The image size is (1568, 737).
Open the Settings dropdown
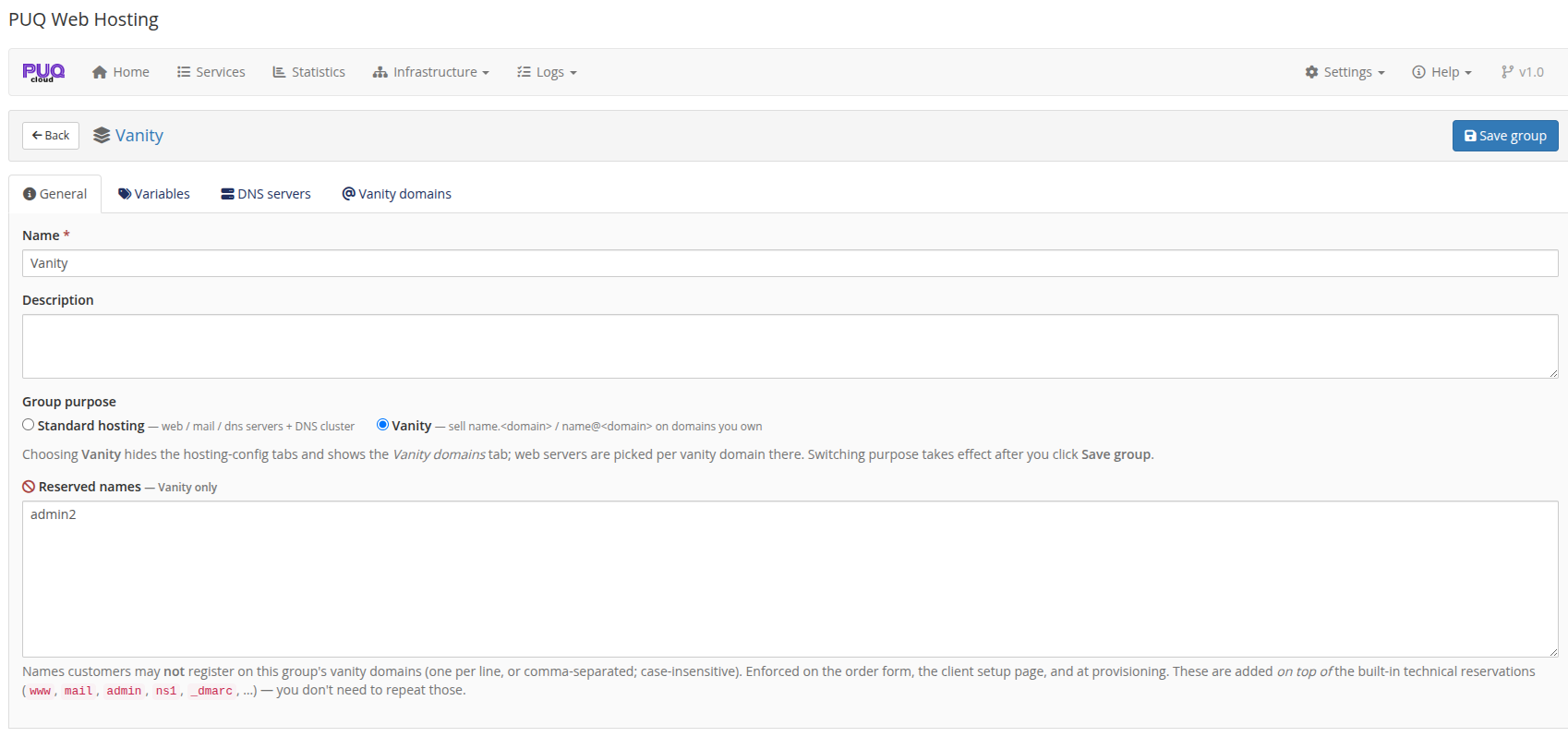pyautogui.click(x=1345, y=72)
